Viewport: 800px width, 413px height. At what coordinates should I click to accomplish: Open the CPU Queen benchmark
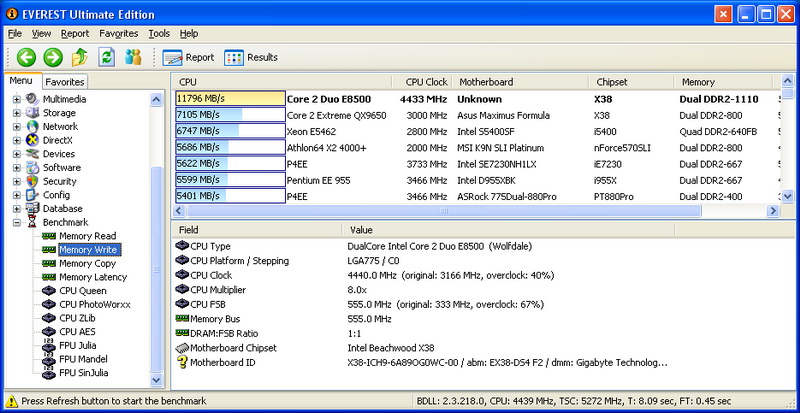coord(83,291)
